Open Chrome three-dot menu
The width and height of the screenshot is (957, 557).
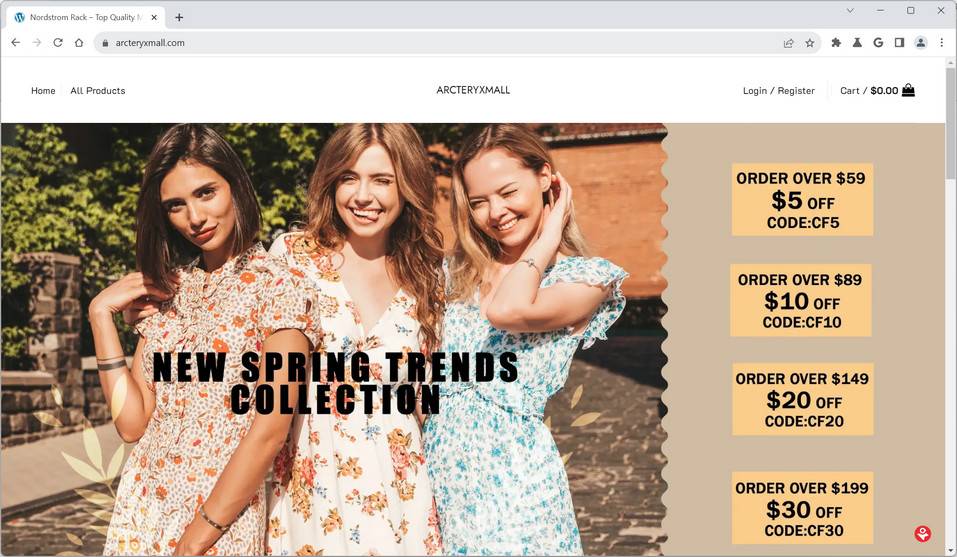tap(942, 43)
